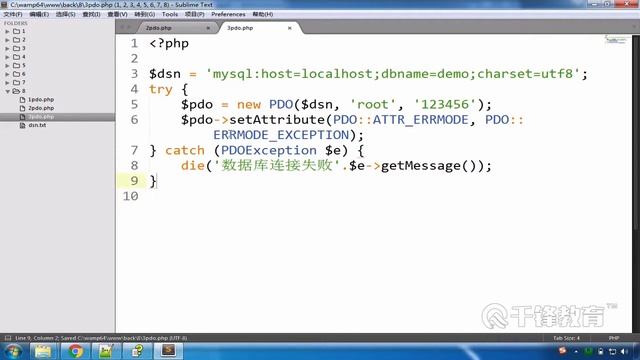Click the folder 7 icon
The height and width of the screenshot is (360, 640).
(x=16, y=83)
